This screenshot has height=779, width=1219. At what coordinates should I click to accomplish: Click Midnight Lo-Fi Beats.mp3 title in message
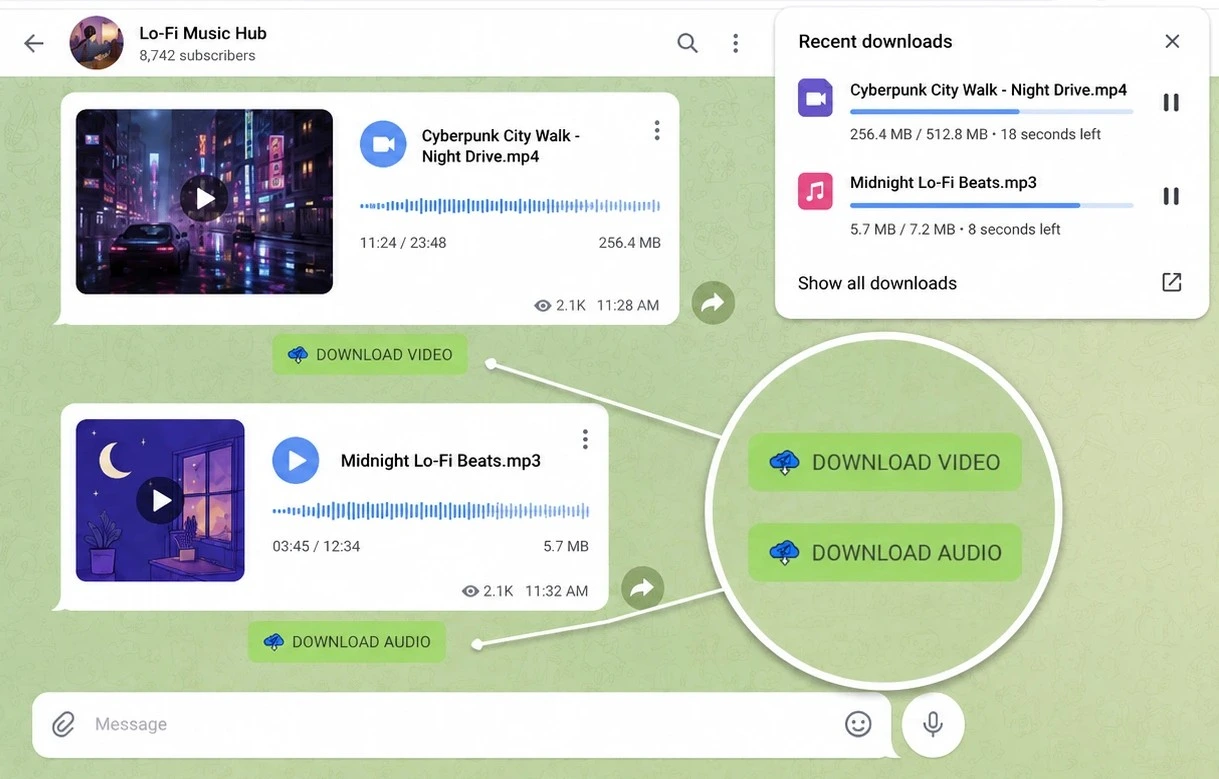point(441,461)
